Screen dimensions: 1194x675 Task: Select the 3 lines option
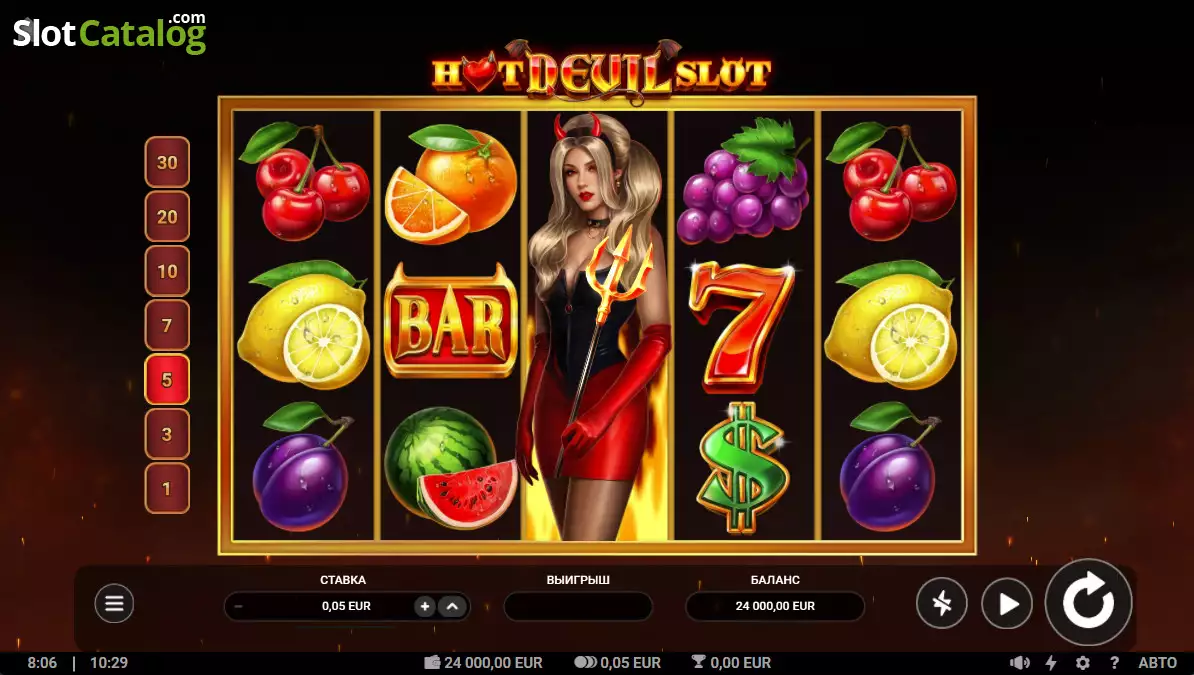167,434
